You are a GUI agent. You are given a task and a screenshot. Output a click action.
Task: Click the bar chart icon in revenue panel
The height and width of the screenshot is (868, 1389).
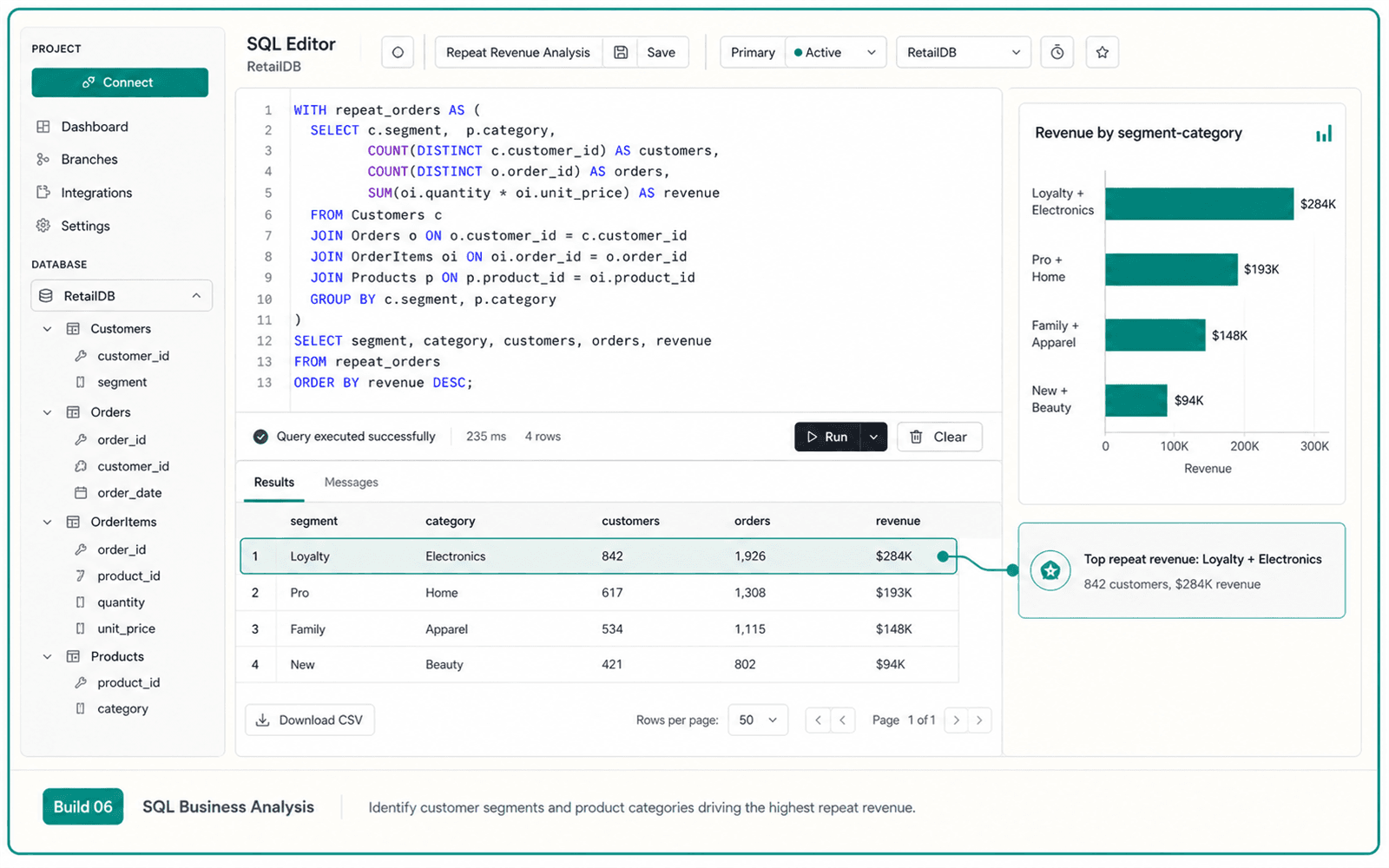point(1323,134)
